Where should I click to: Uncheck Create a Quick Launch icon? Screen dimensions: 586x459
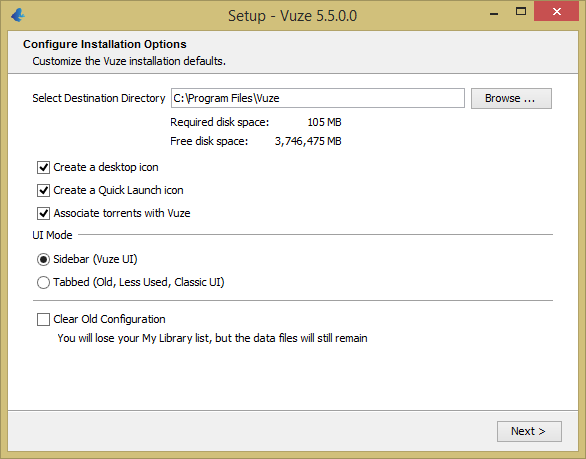click(43, 191)
